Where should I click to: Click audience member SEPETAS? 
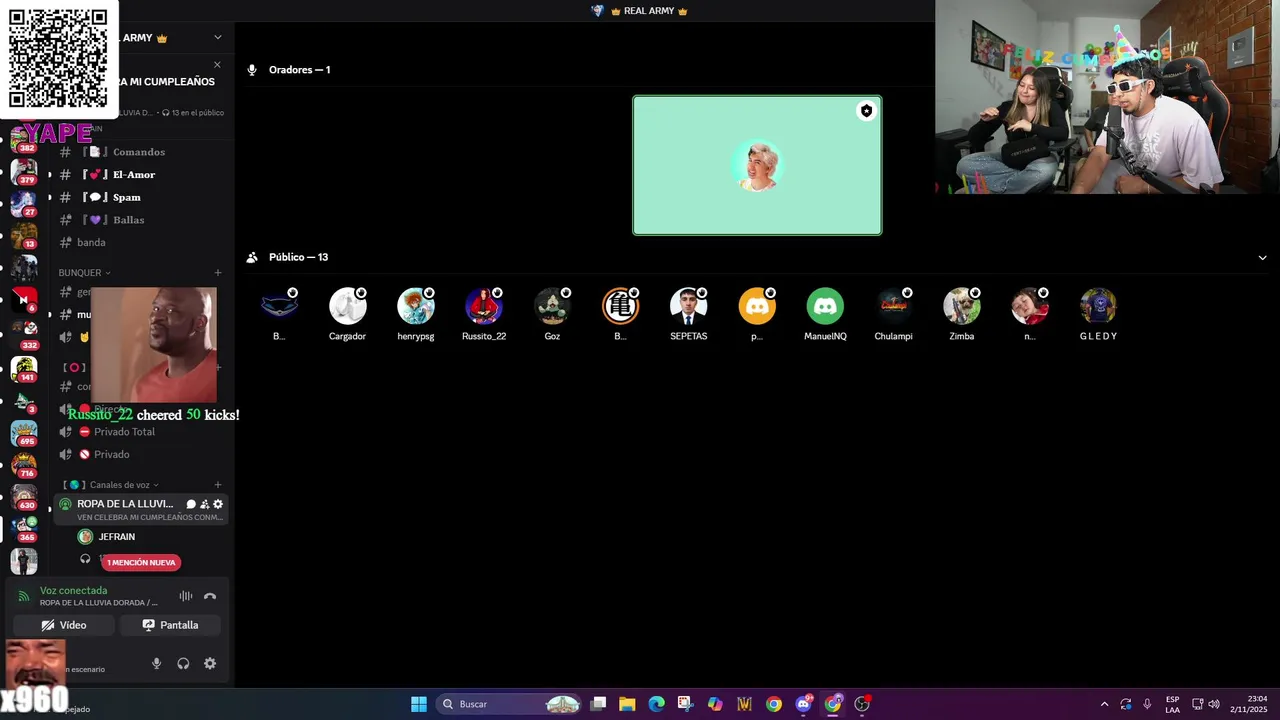(x=689, y=314)
